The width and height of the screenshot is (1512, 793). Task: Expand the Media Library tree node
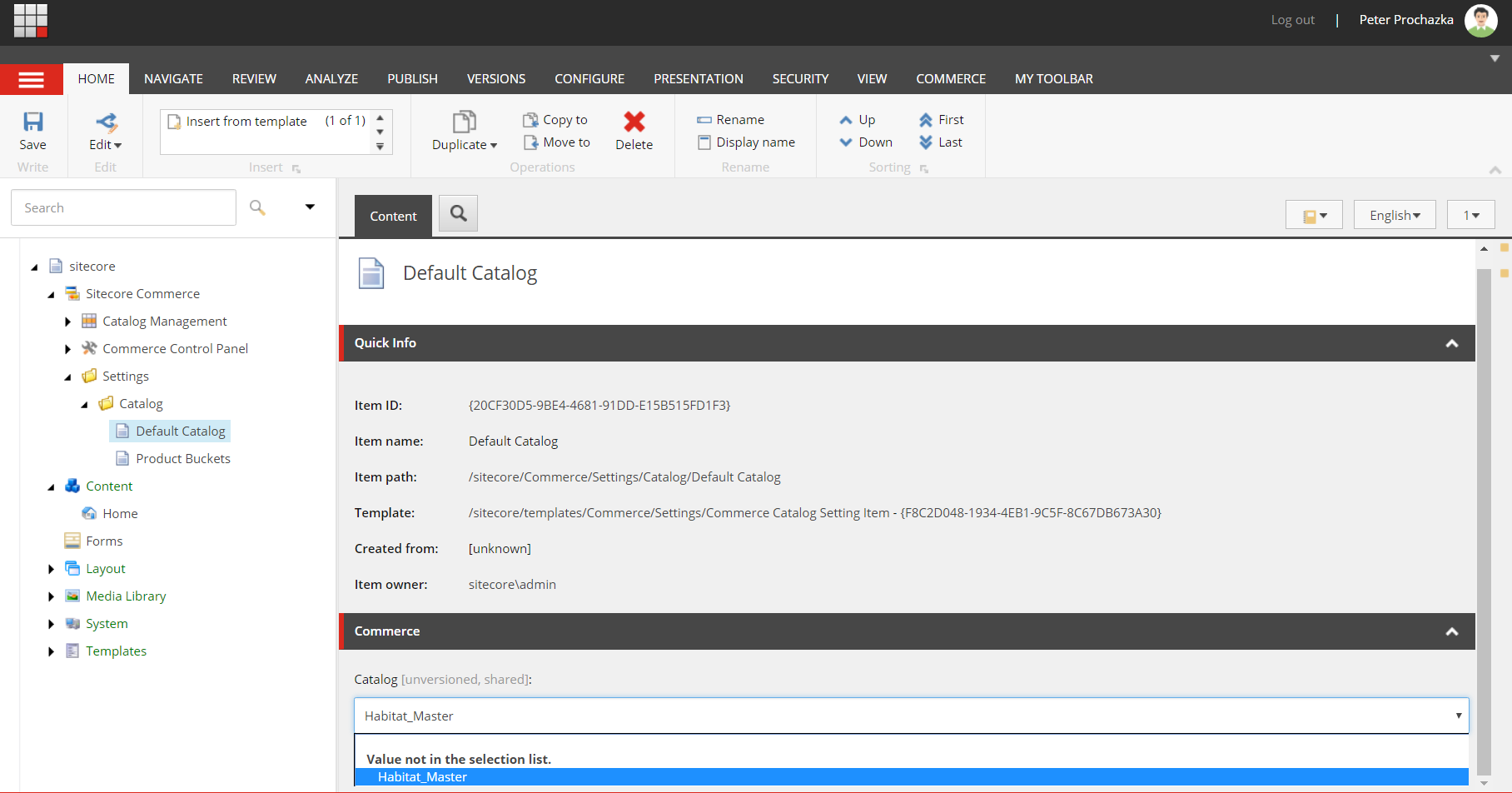[52, 596]
